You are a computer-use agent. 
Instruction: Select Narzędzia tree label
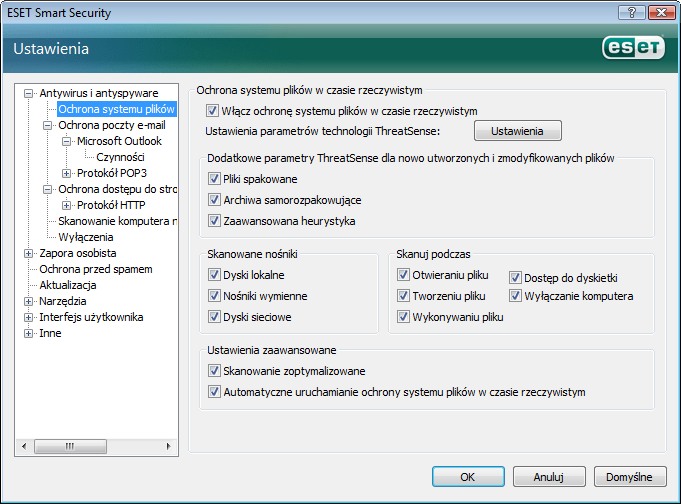coord(63,301)
